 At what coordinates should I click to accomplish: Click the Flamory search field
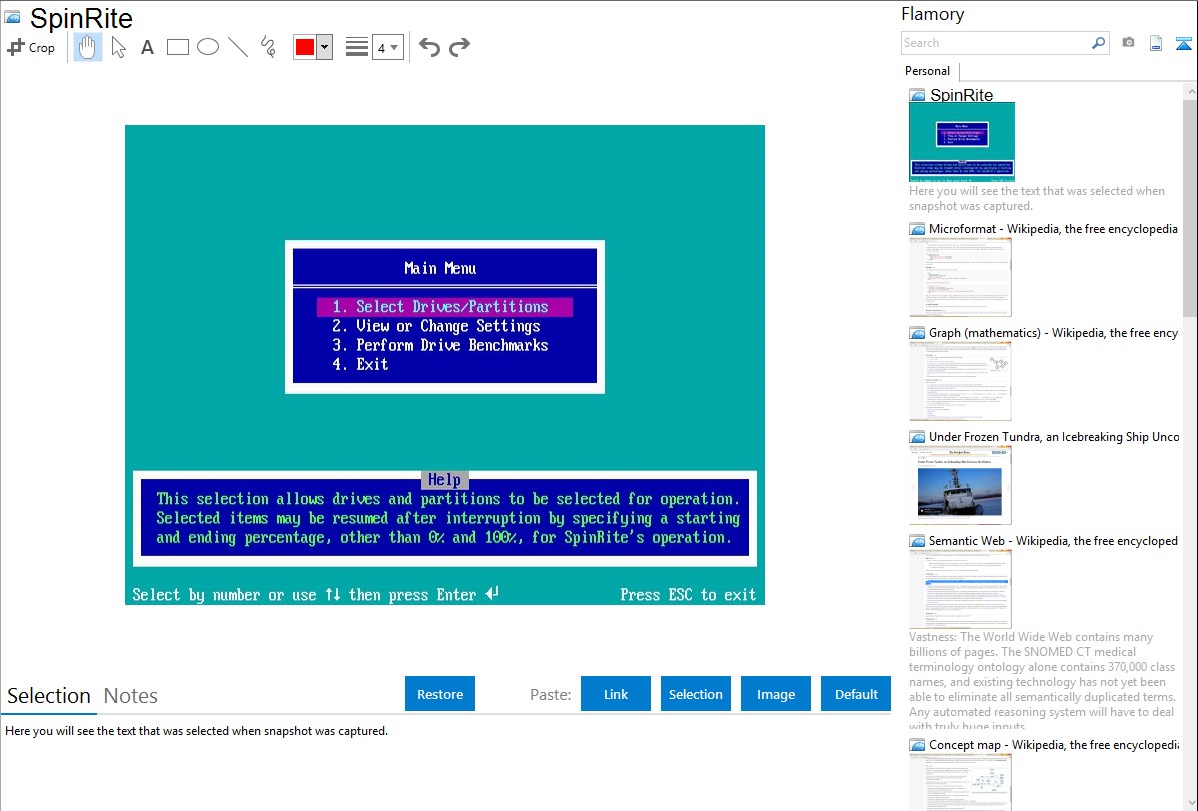[996, 43]
